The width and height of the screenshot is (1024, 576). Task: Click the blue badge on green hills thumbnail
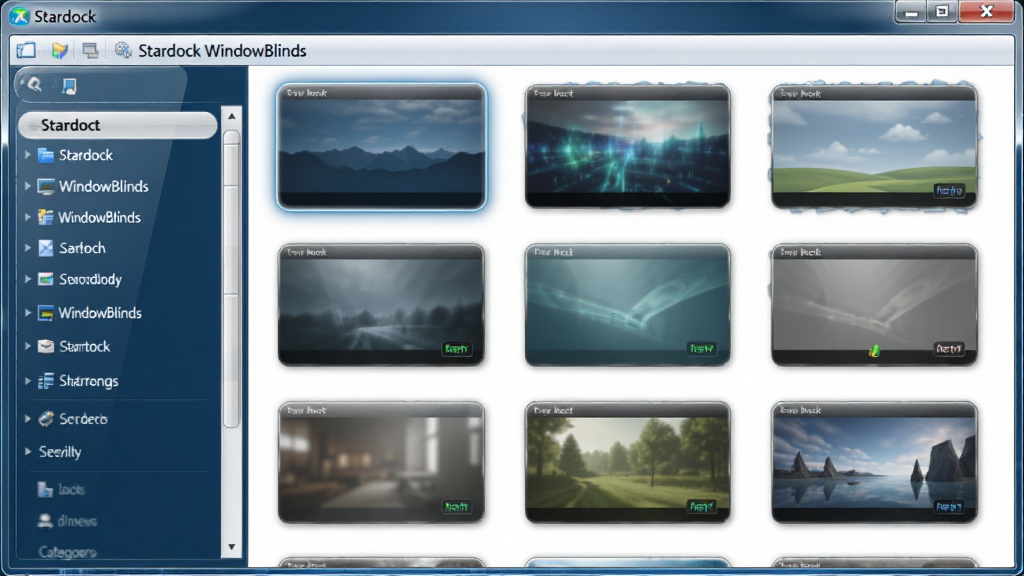pyautogui.click(x=949, y=190)
